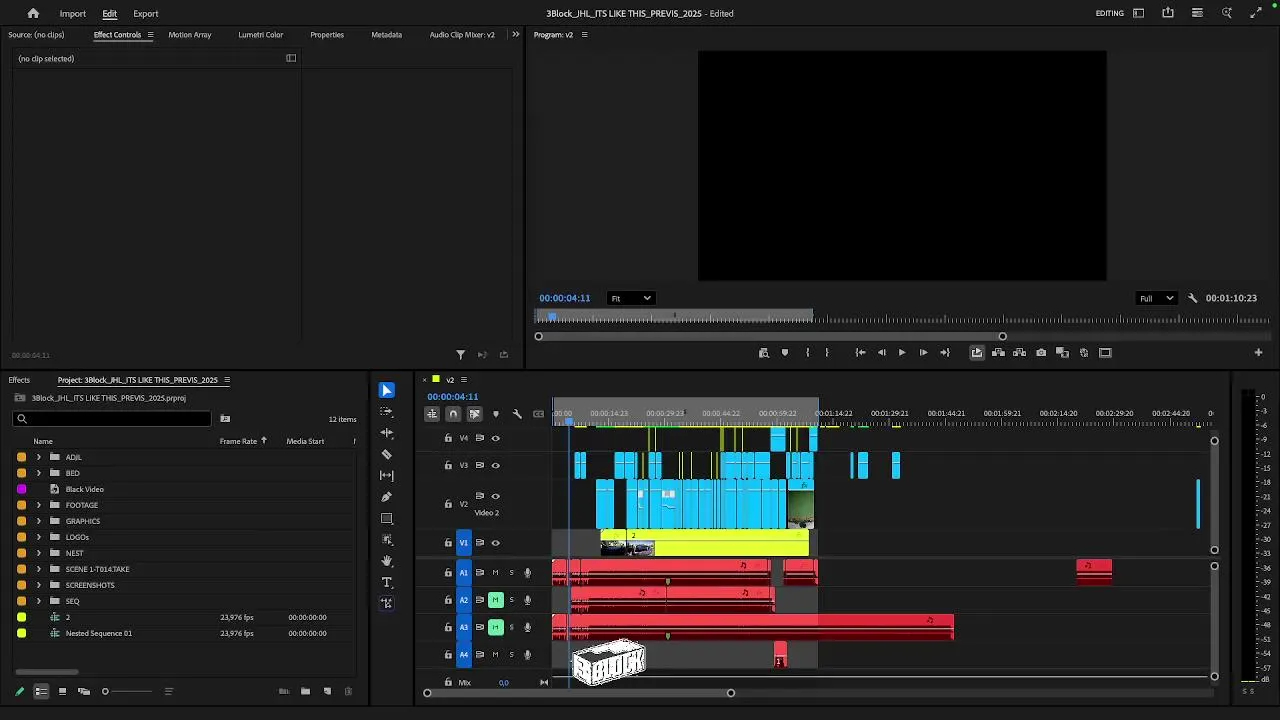Switch to the Effects panel tab

point(19,380)
